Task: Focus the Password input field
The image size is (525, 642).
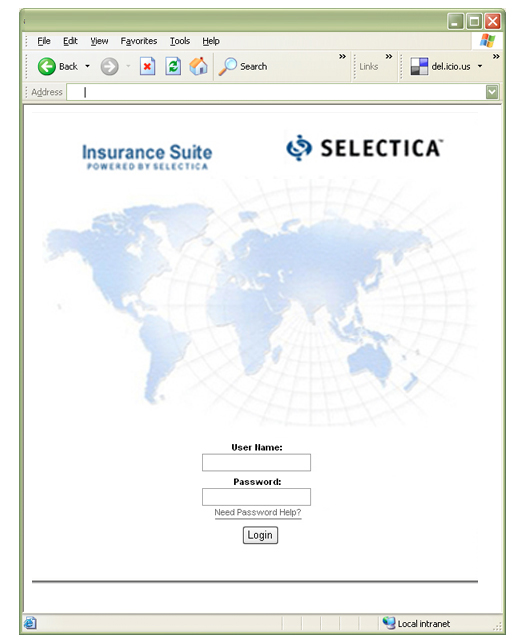Action: (x=256, y=497)
